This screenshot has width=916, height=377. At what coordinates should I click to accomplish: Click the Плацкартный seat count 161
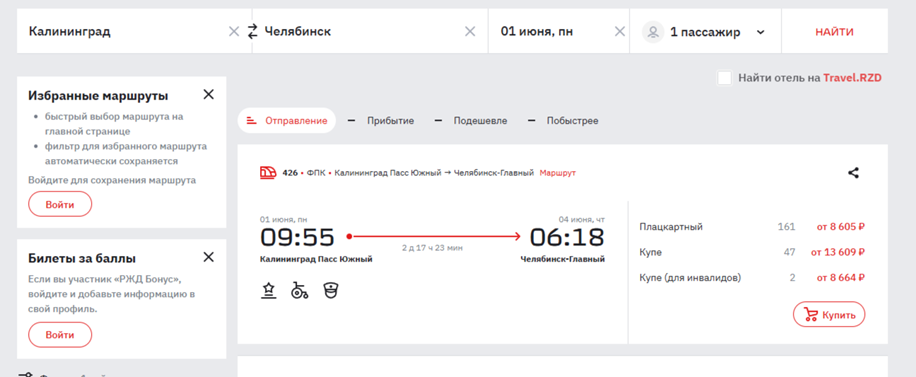click(786, 227)
